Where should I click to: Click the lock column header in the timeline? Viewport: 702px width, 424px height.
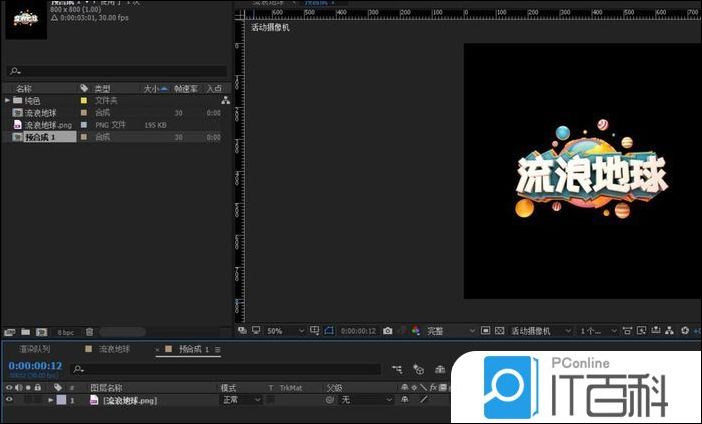(x=38, y=387)
